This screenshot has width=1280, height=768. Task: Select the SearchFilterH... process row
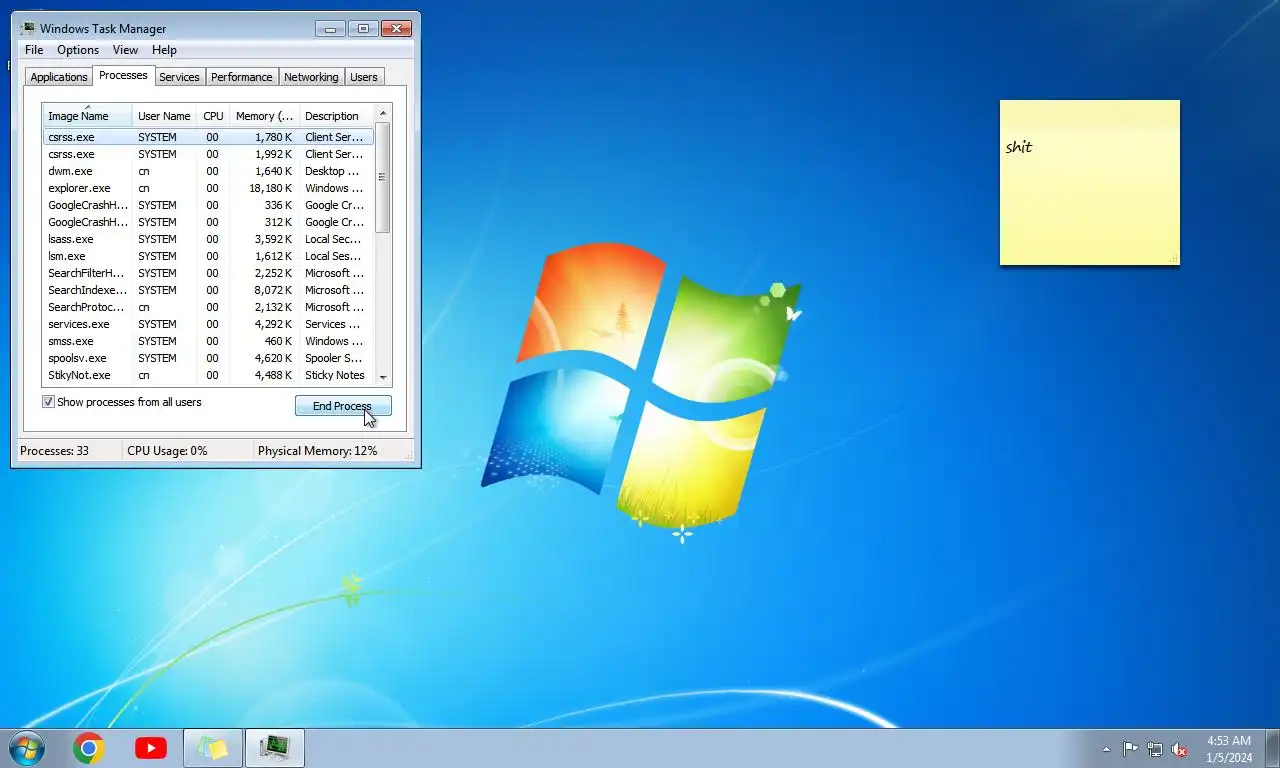[208, 273]
